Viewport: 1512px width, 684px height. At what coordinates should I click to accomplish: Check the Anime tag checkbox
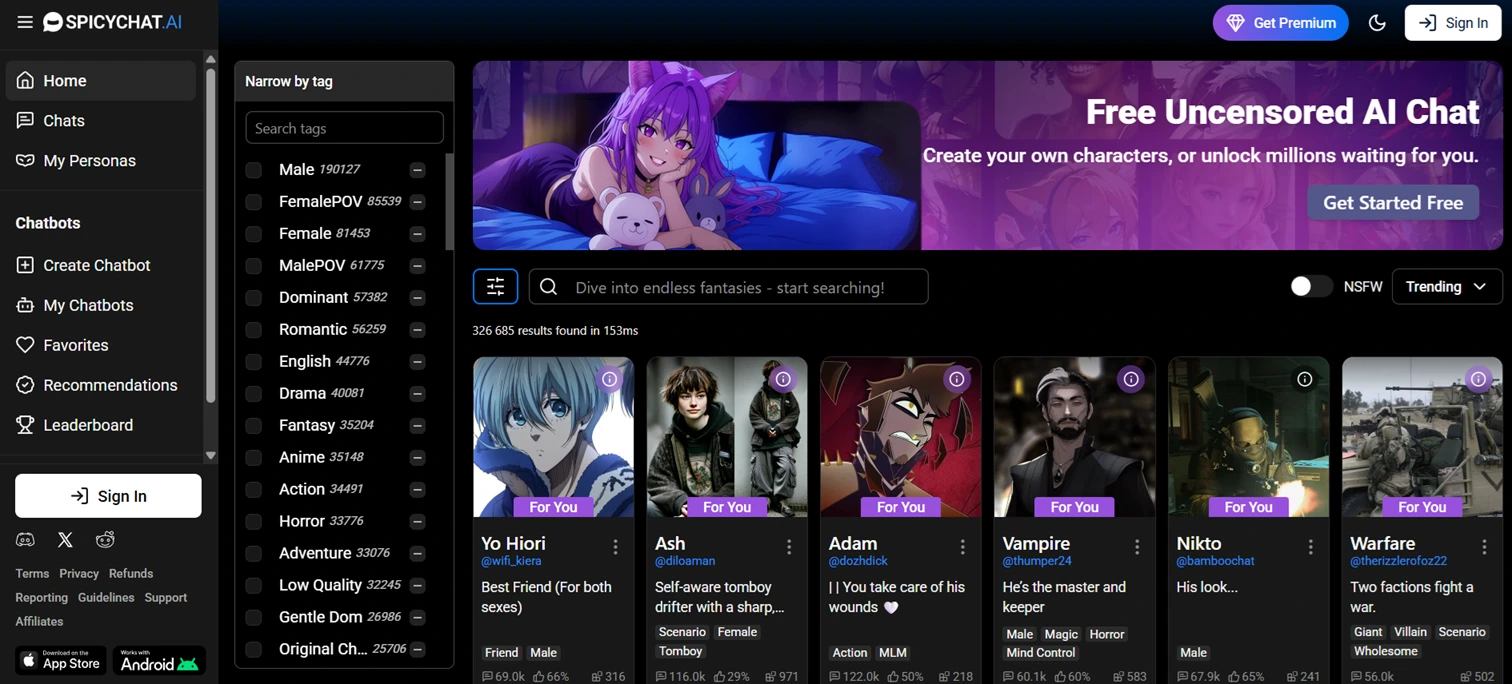point(253,457)
